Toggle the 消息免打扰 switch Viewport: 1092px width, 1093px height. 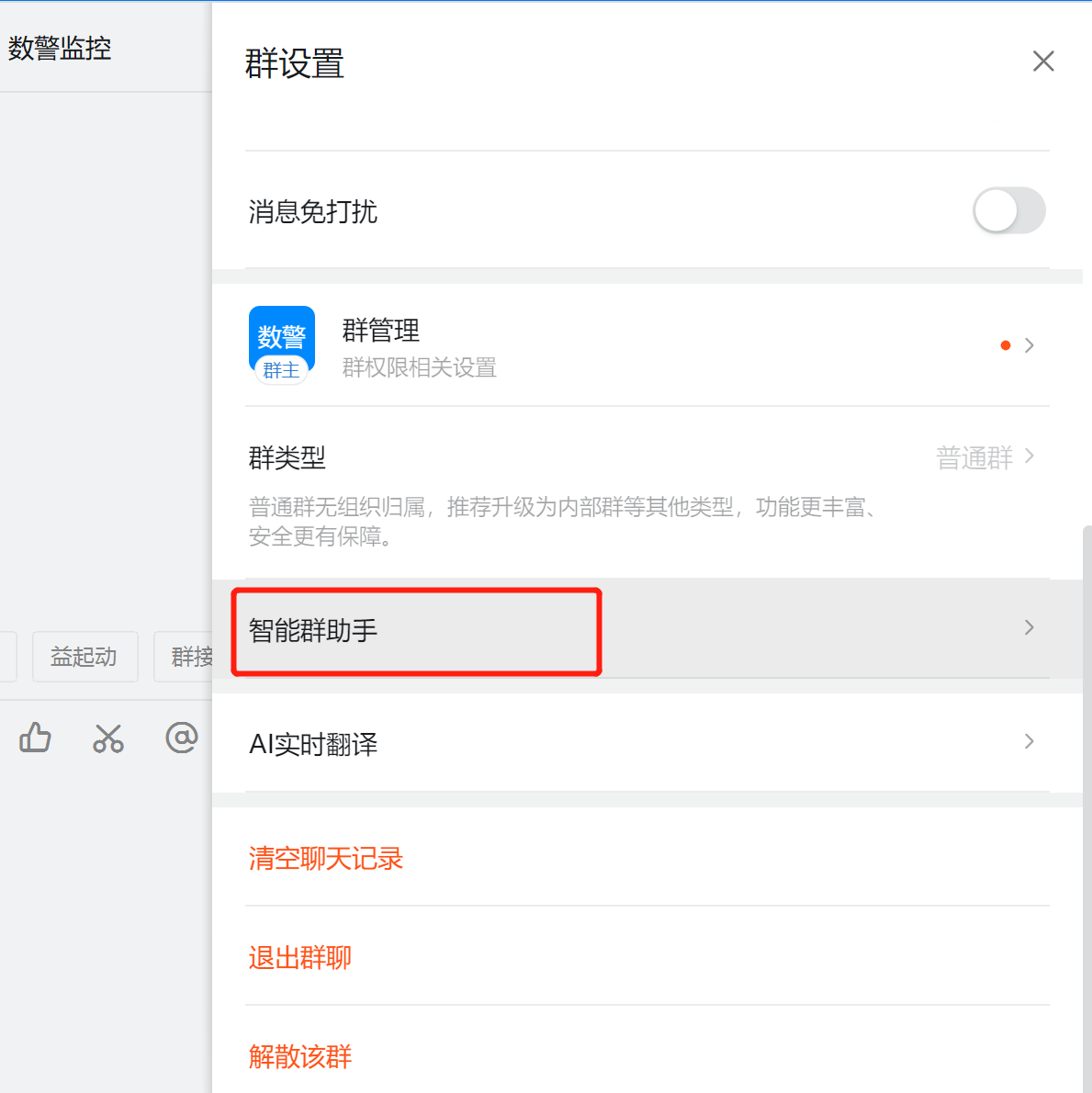pos(1008,210)
